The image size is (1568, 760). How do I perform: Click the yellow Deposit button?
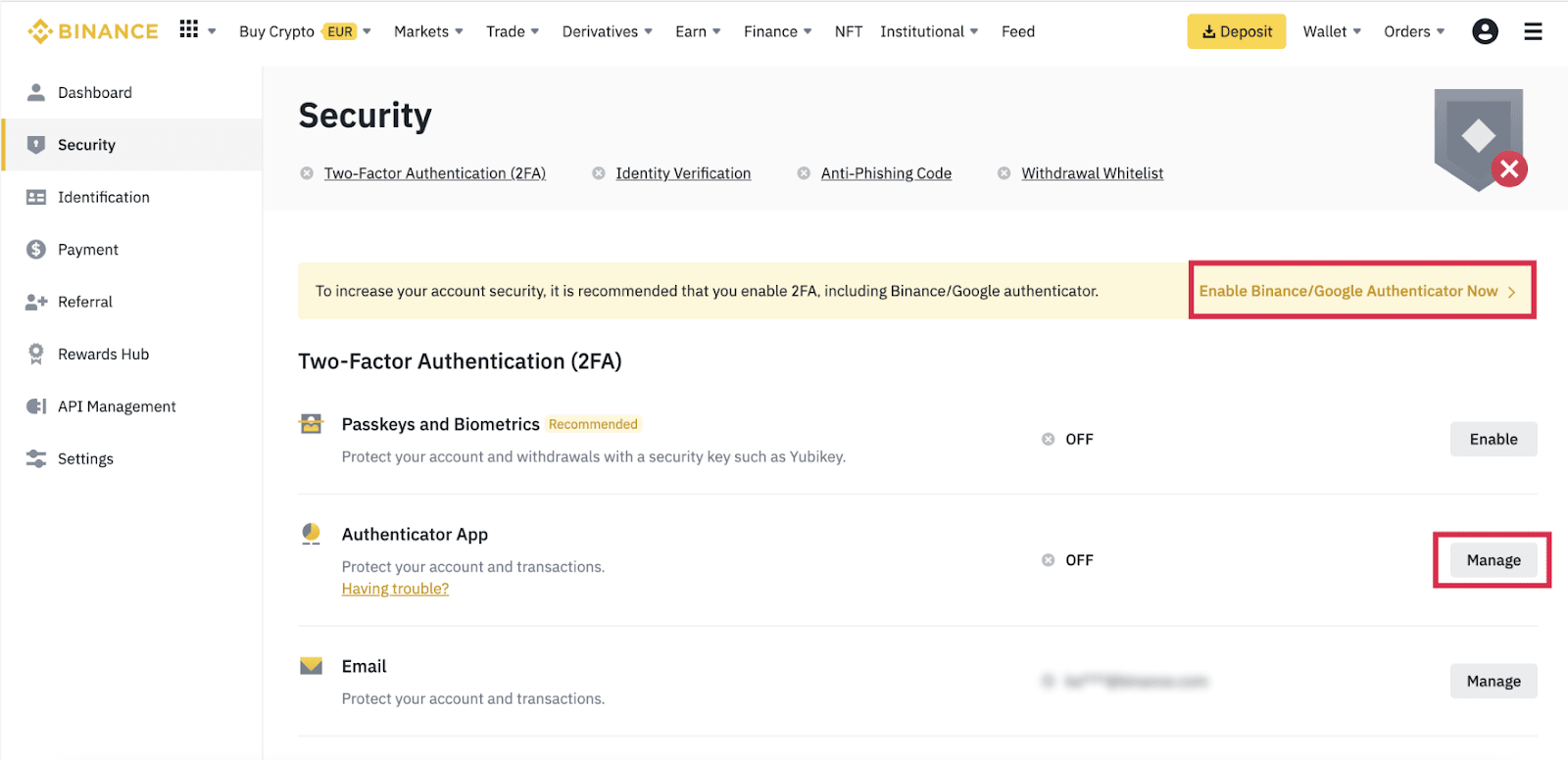[1236, 31]
